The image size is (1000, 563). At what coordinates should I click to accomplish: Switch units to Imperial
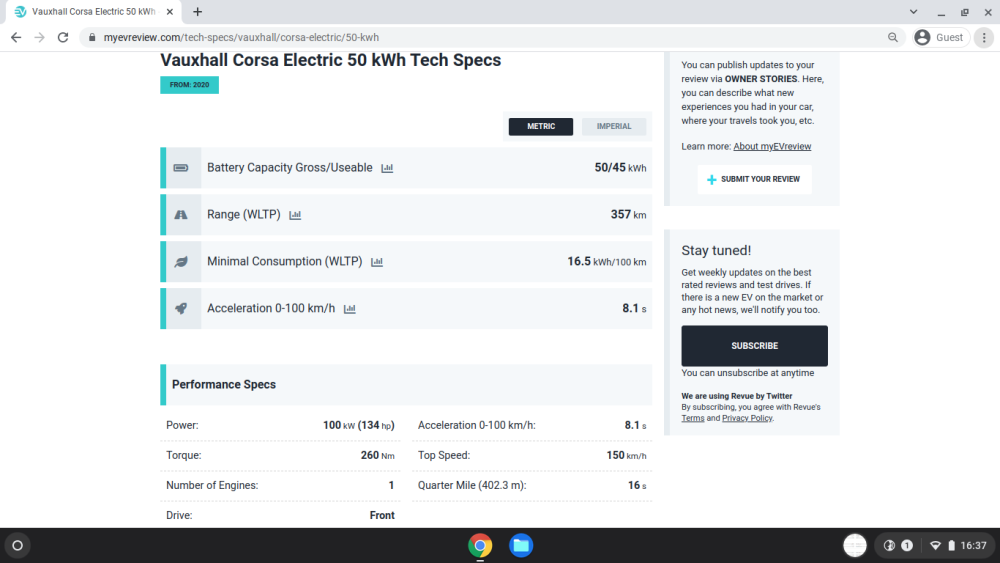pos(614,126)
